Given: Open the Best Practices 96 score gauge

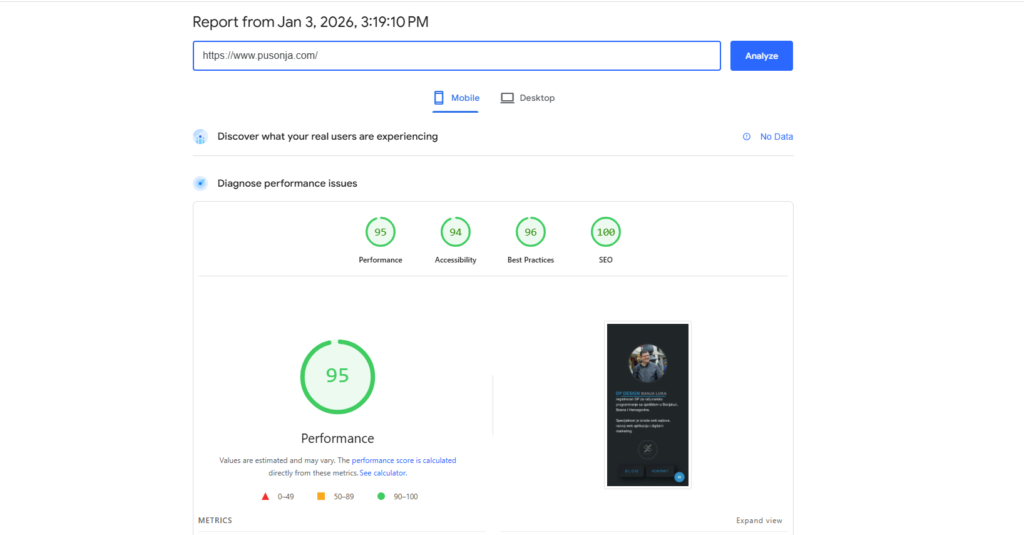Looking at the screenshot, I should tap(530, 232).
